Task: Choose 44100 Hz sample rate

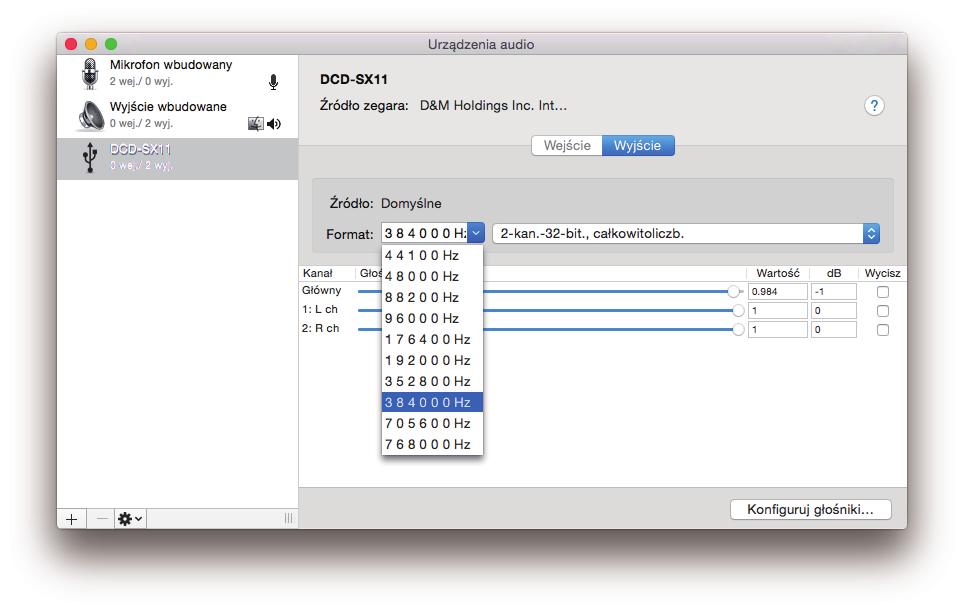Action: point(432,255)
